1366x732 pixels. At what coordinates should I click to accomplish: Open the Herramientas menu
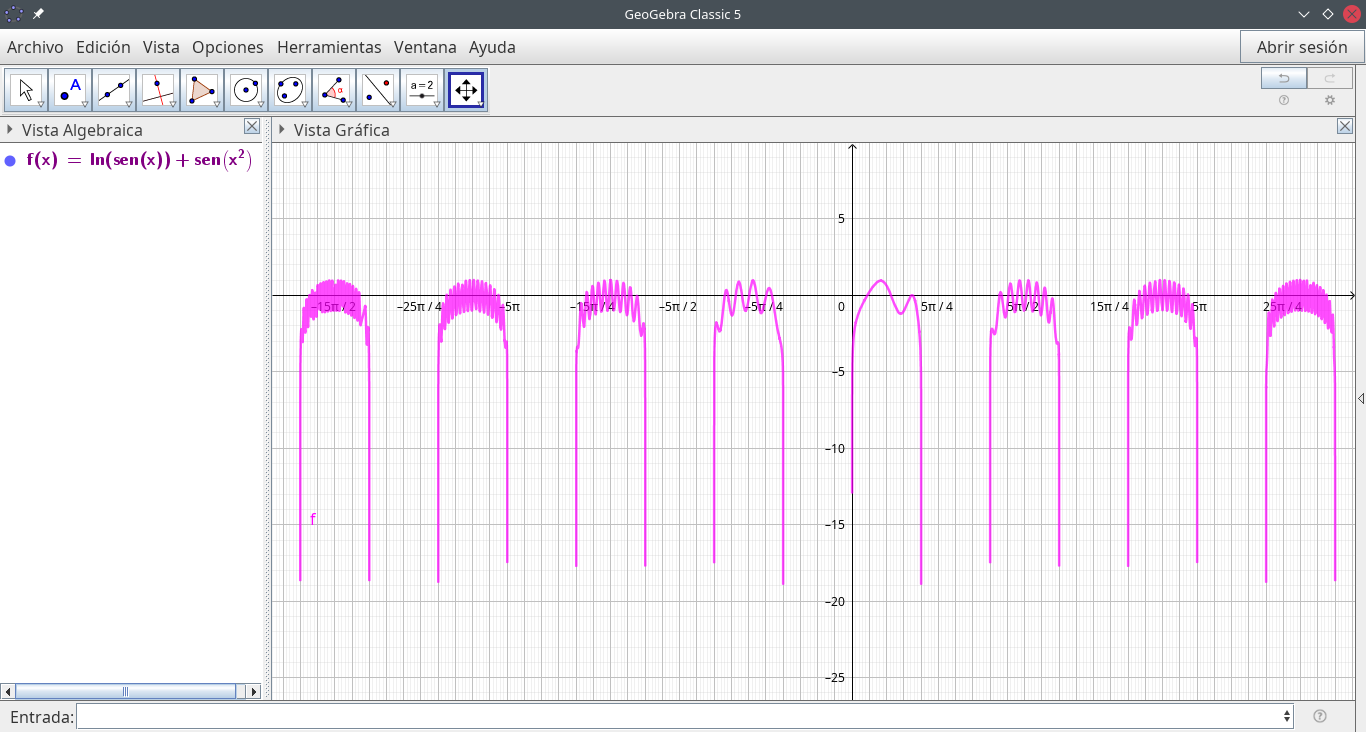329,47
